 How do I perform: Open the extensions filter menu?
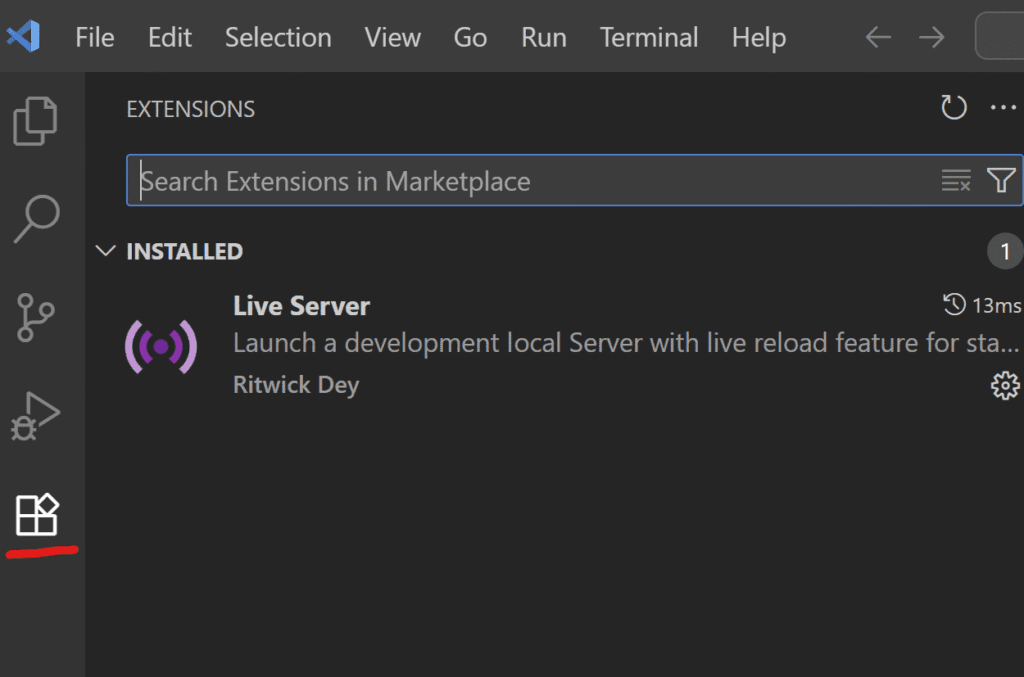tap(1001, 180)
